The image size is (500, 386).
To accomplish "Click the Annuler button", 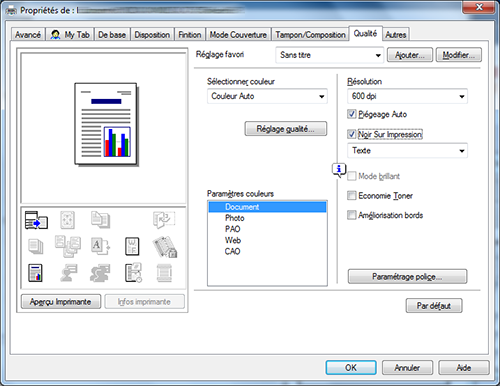I will (x=407, y=368).
